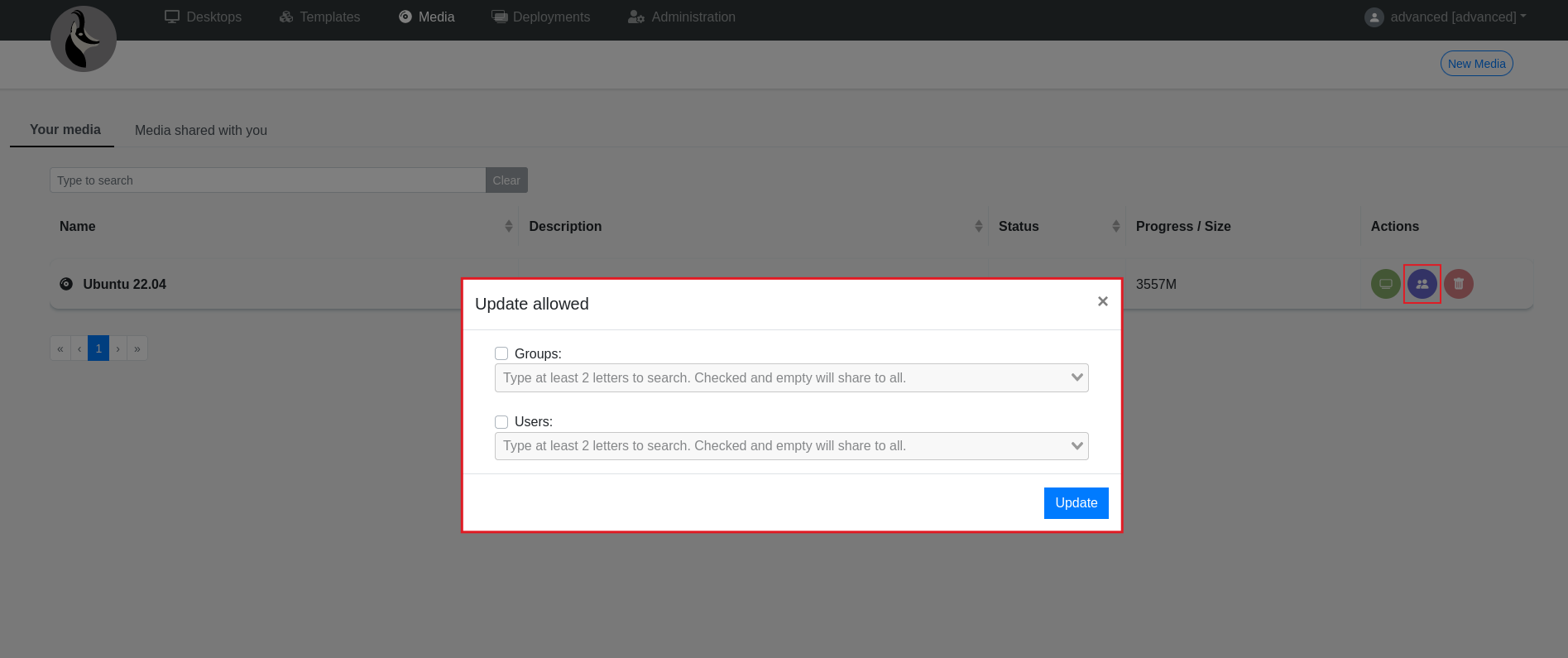The height and width of the screenshot is (658, 1568).
Task: Click the purple share users icon
Action: (x=1422, y=284)
